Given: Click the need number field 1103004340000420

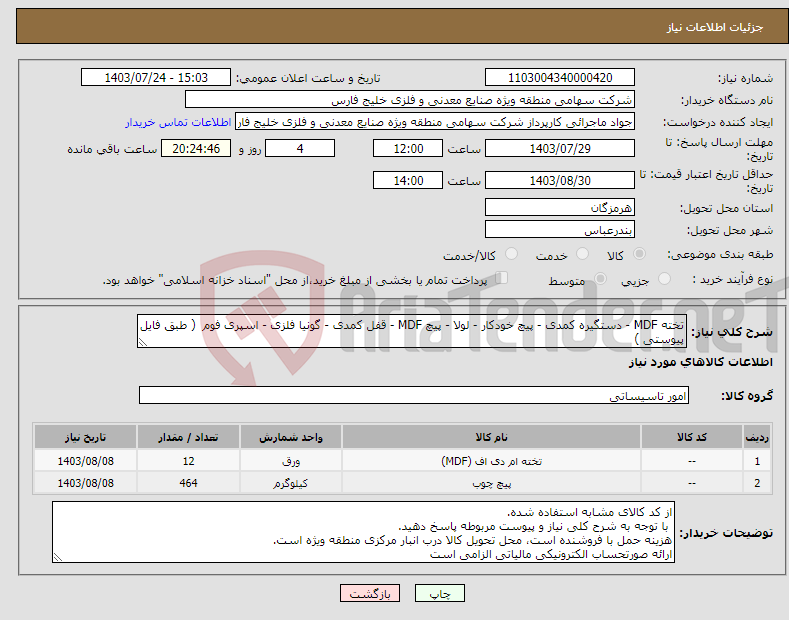Looking at the screenshot, I should (x=560, y=78).
